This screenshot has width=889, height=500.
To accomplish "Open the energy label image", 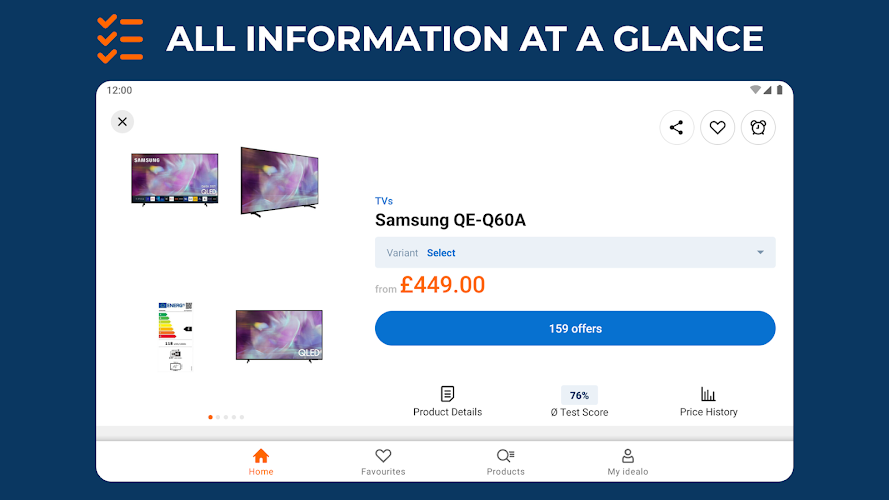I will pos(175,336).
